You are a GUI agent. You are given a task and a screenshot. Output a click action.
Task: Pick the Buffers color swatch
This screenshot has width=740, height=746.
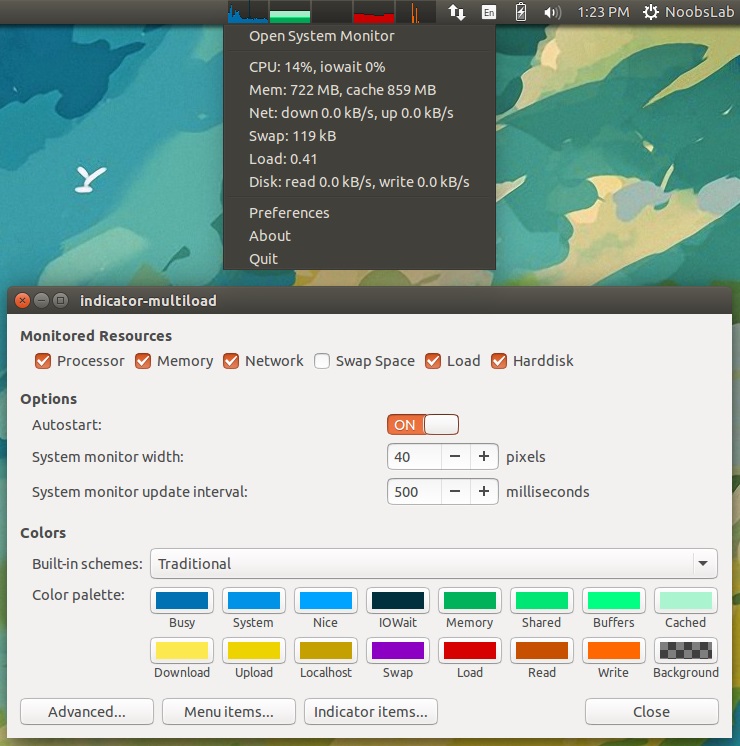tap(614, 600)
